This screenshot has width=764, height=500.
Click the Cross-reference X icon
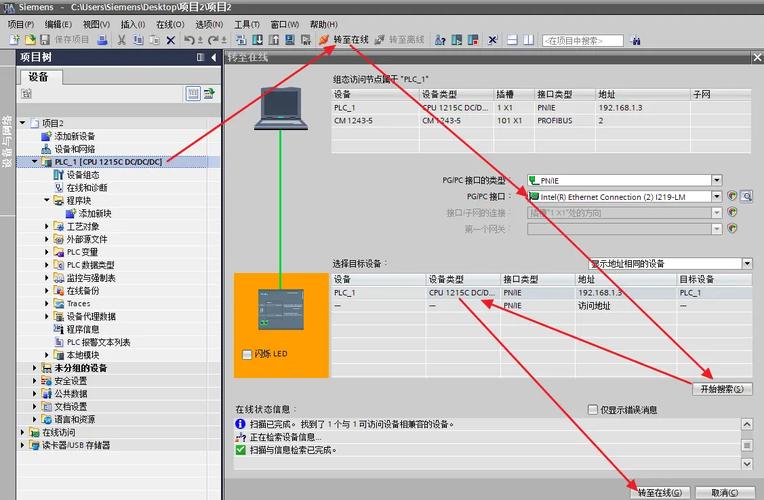point(493,40)
